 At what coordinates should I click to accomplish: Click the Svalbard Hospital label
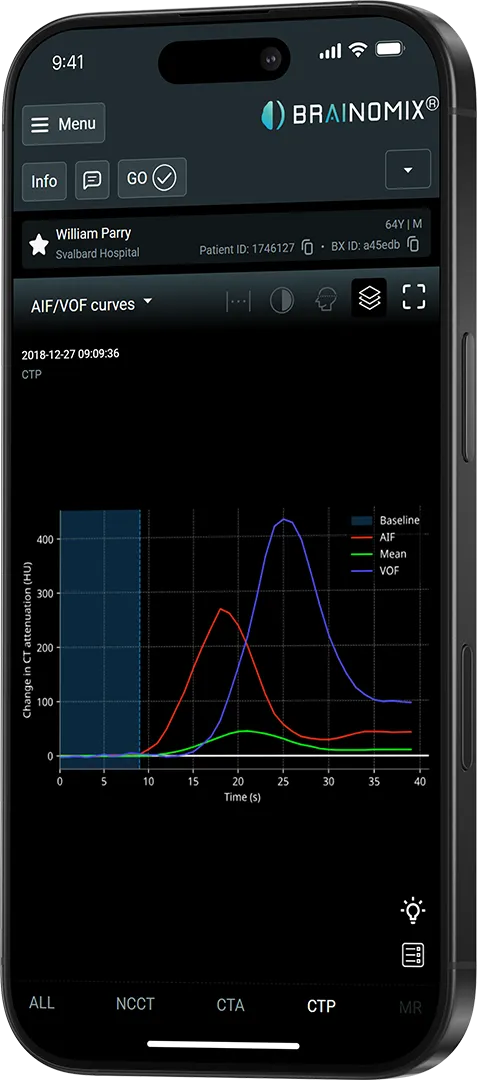(97, 253)
